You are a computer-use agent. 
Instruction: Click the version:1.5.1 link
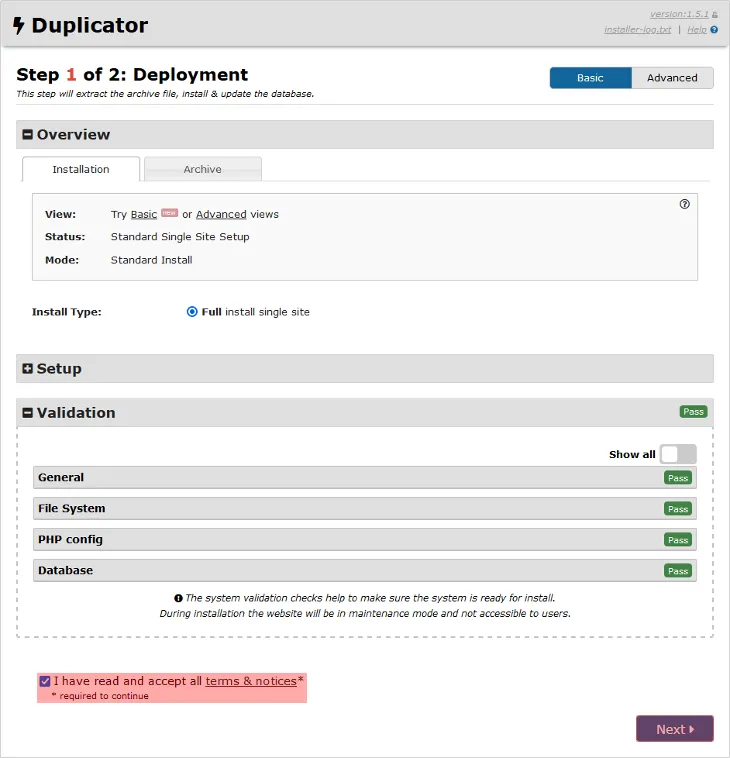679,15
